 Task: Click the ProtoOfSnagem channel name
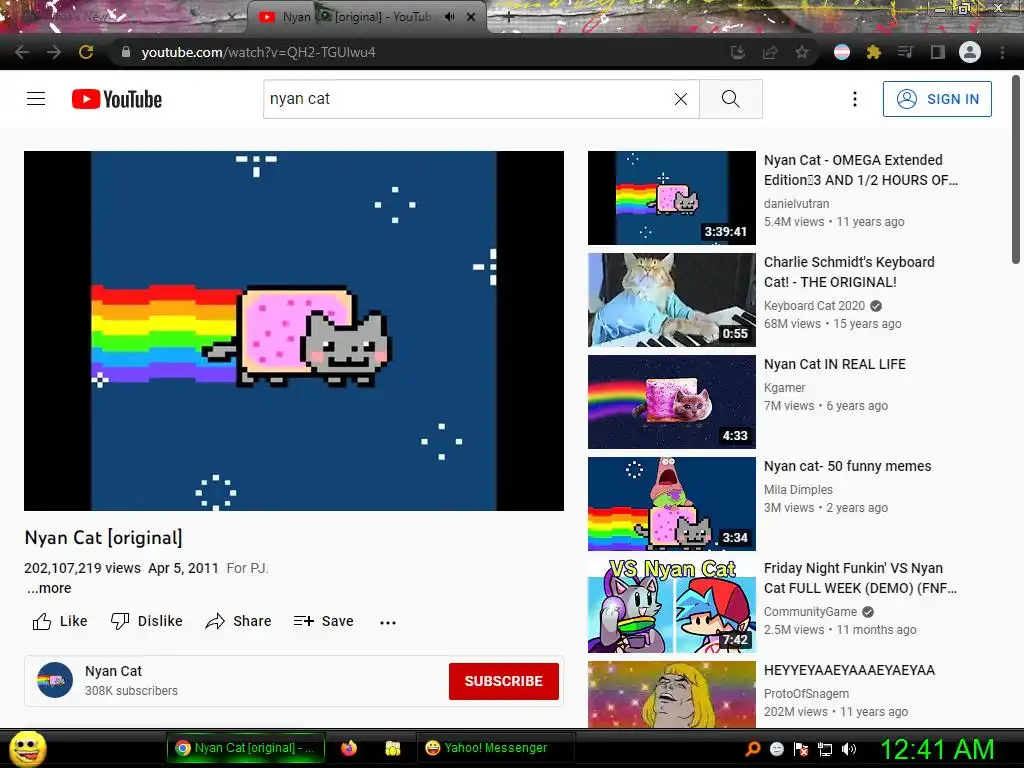click(807, 693)
